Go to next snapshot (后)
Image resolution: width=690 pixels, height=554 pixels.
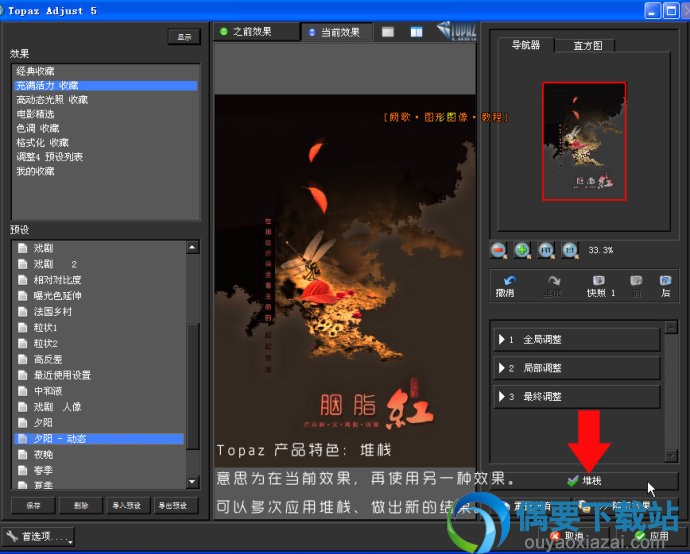[665, 286]
